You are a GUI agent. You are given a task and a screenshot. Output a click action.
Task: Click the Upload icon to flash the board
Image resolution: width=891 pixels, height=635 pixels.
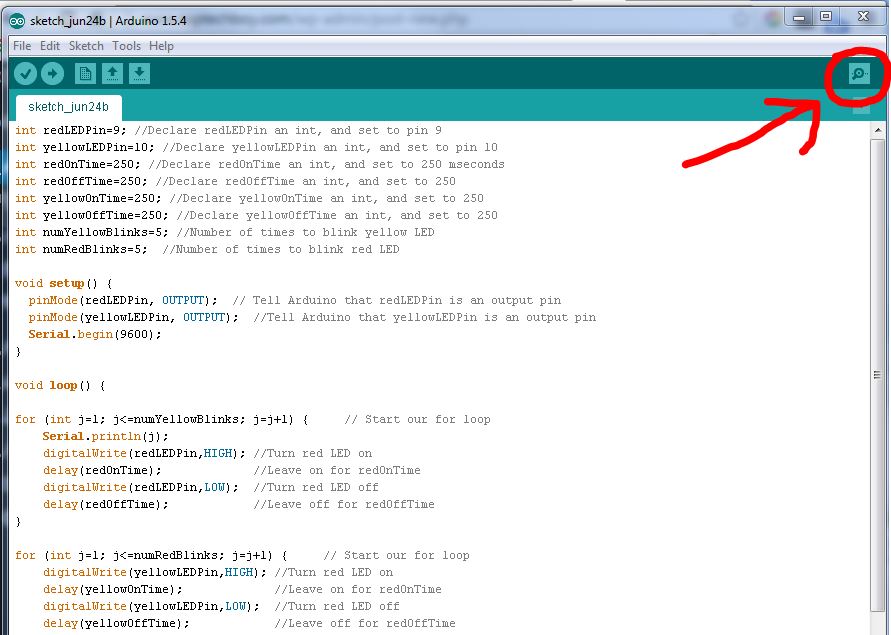(x=52, y=73)
